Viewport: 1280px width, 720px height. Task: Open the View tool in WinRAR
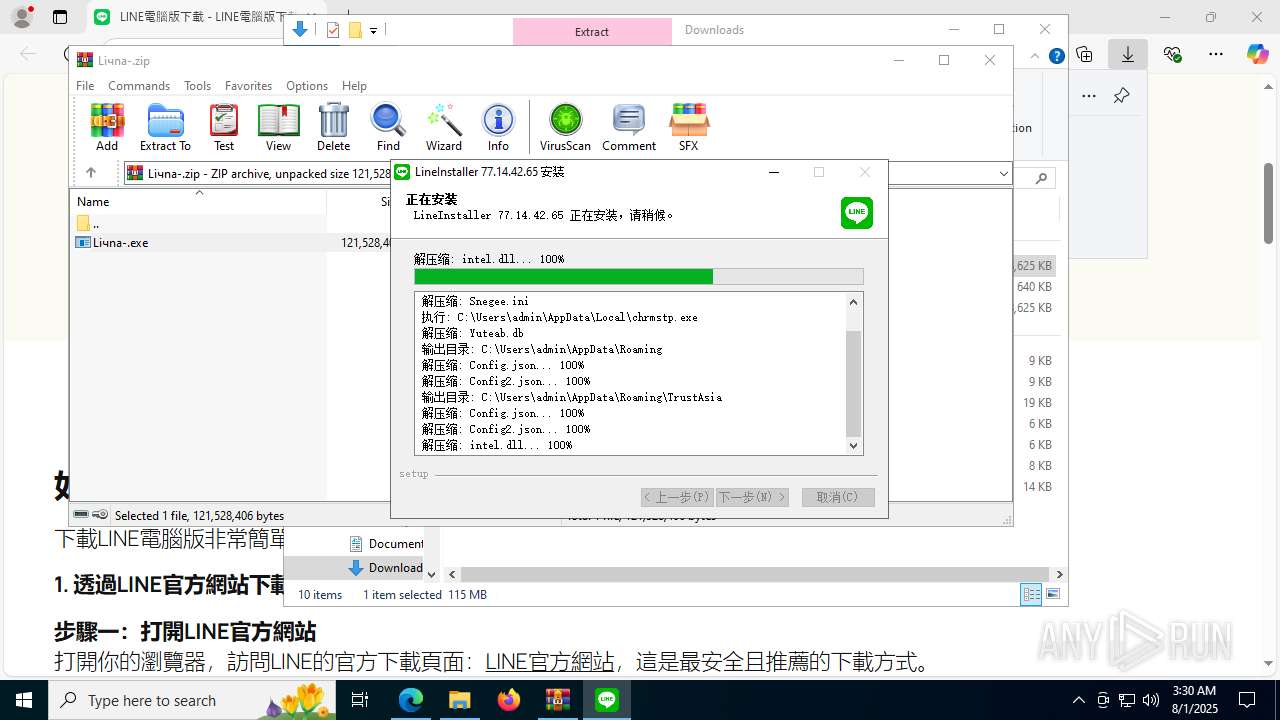point(278,127)
